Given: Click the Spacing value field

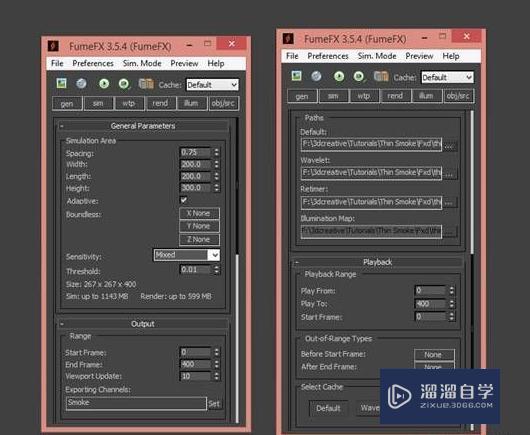Looking at the screenshot, I should (x=196, y=152).
